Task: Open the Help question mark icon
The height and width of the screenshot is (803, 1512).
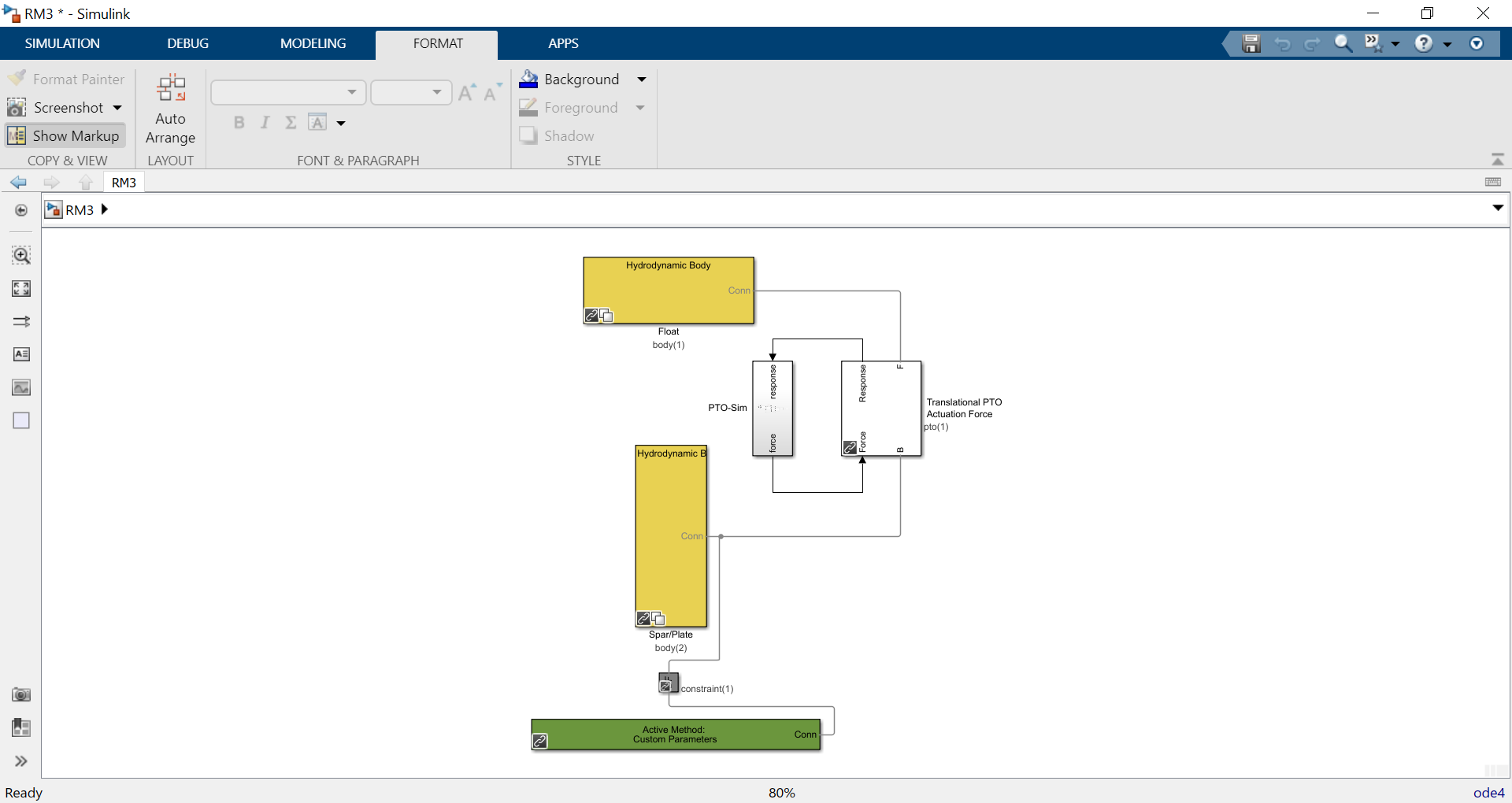Action: pos(1424,43)
